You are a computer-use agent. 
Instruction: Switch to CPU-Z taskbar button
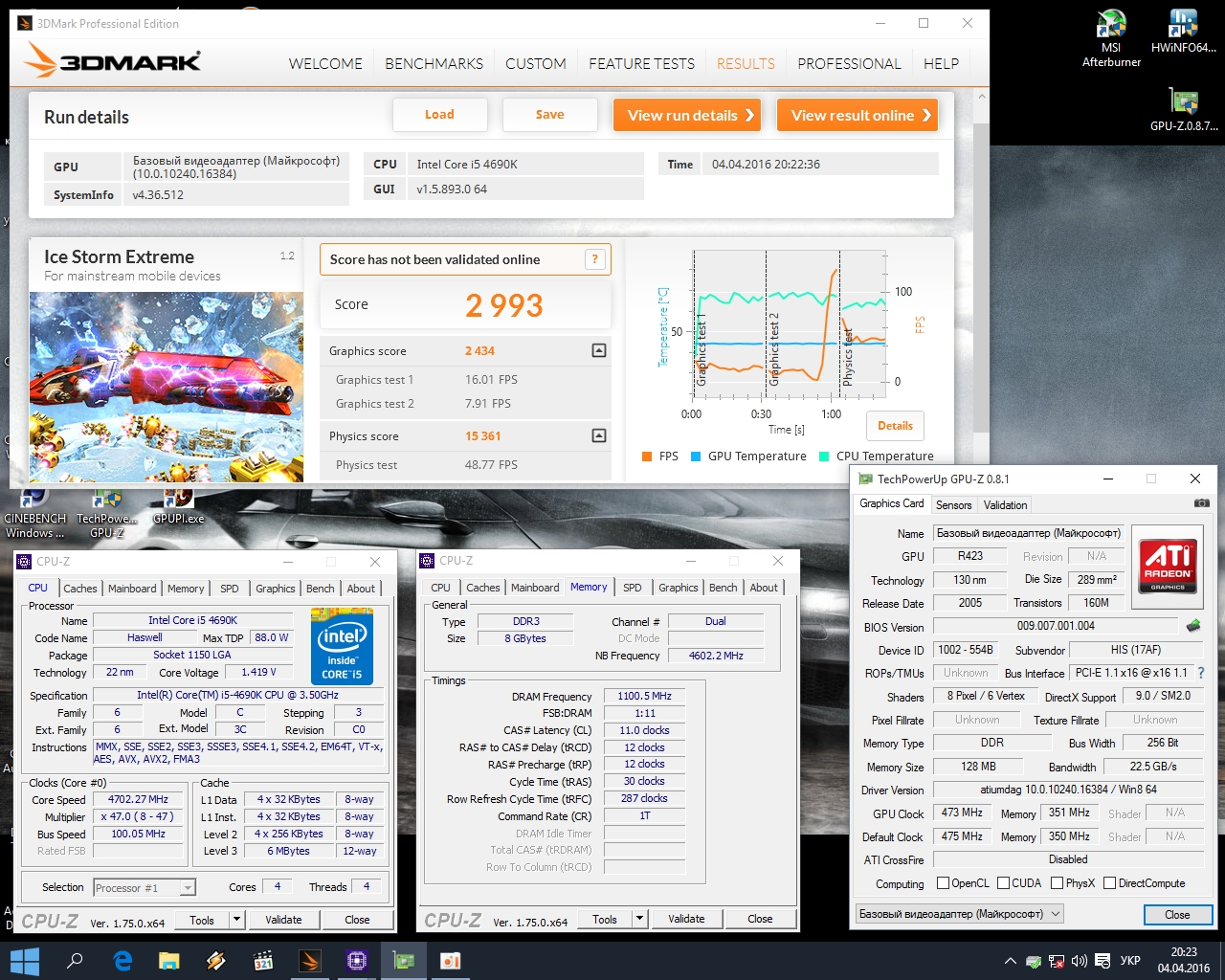tap(357, 961)
